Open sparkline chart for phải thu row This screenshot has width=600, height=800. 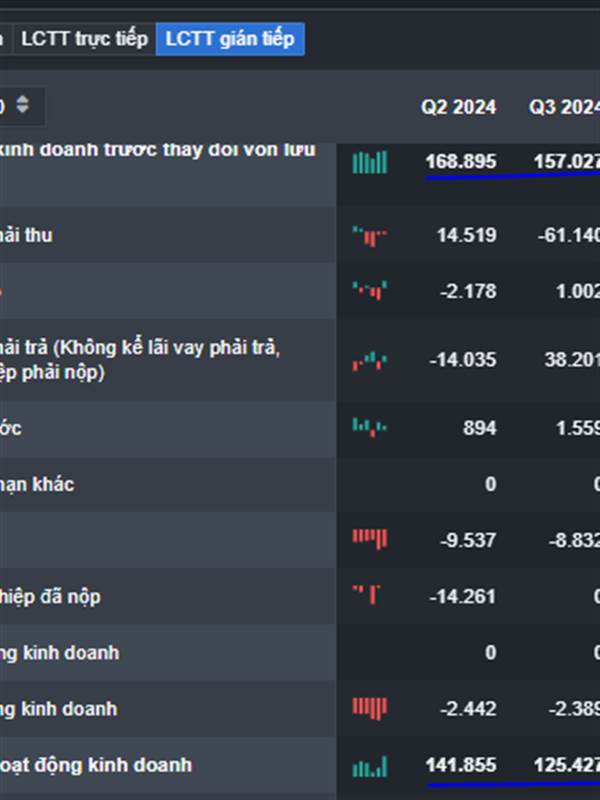point(370,236)
